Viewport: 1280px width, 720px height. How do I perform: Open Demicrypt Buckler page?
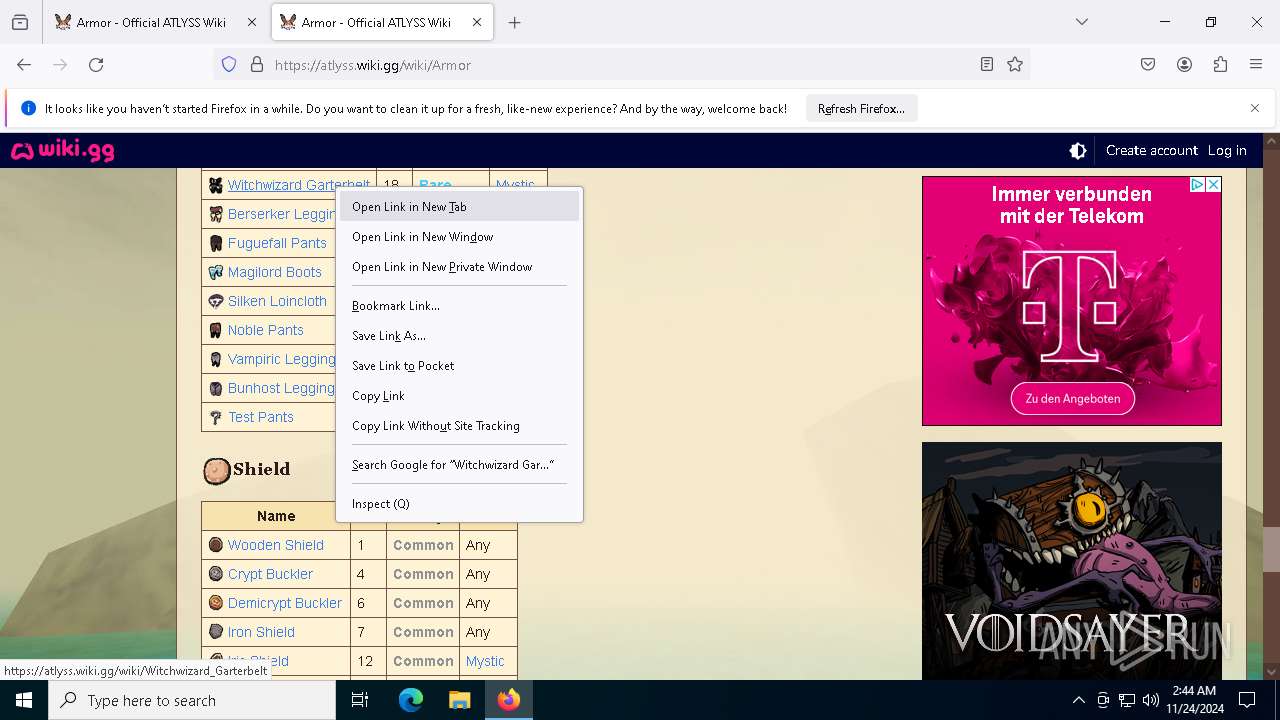284,603
